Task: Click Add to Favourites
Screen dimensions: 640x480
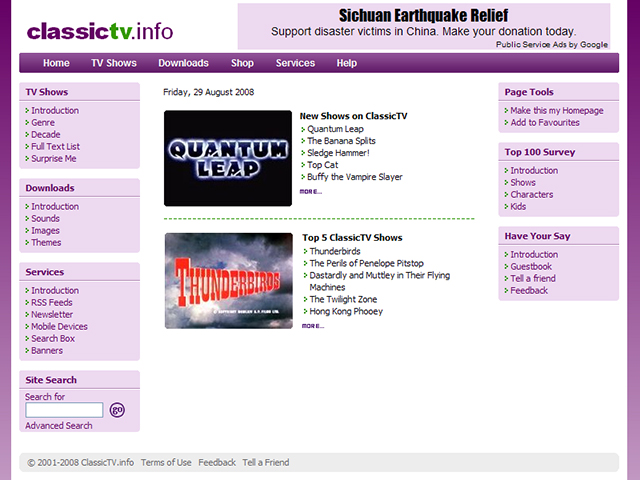Action: (x=545, y=122)
